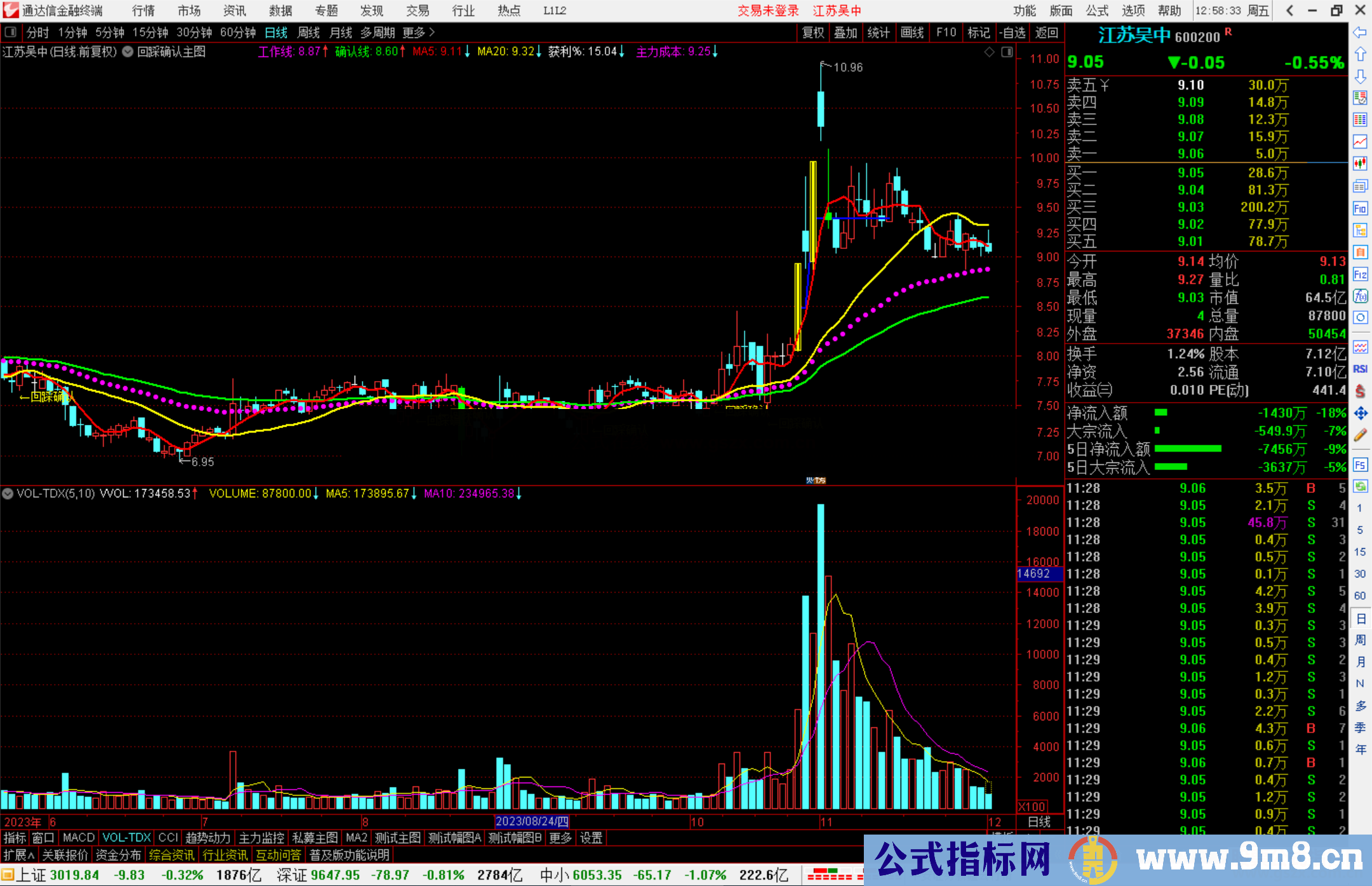Viewport: 1372px width, 886px height.
Task: Expand the 更多 period dropdown
Action: (x=419, y=32)
